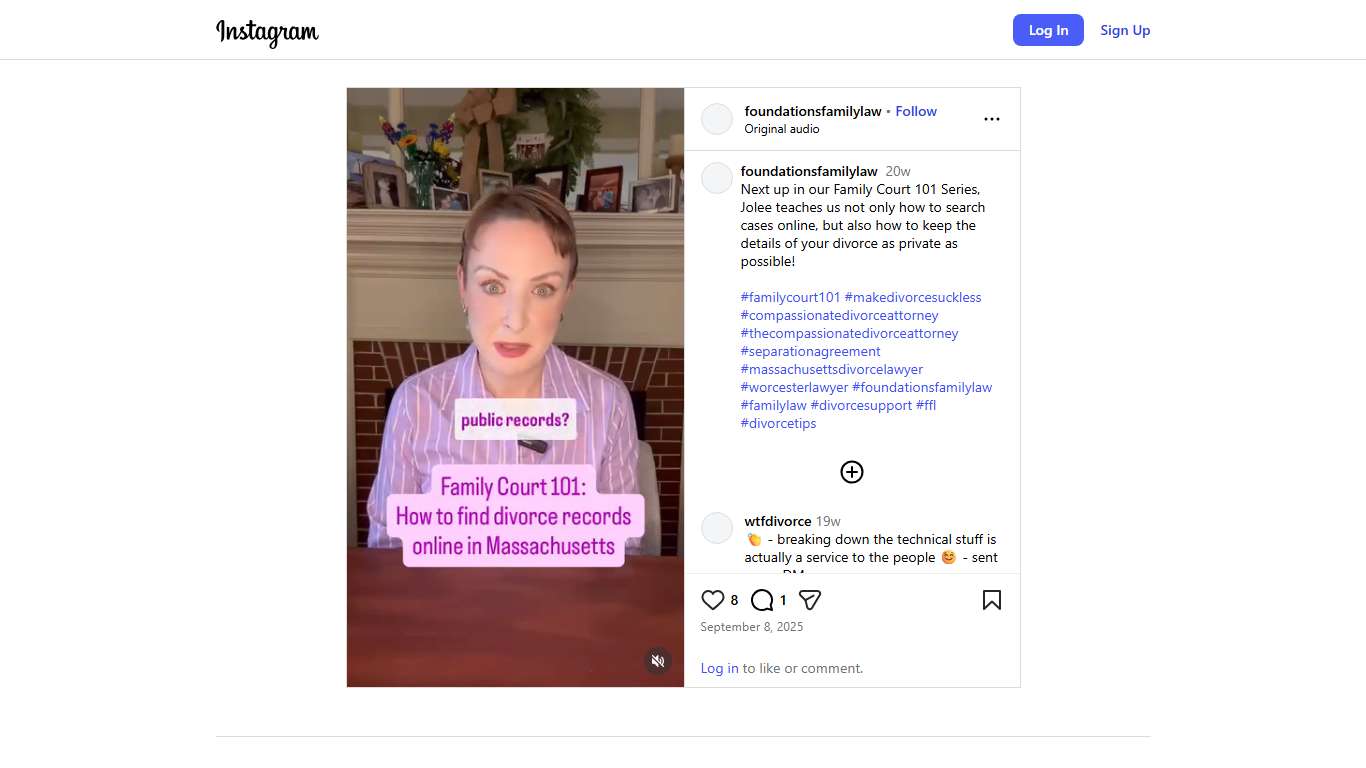1366x768 pixels.
Task: Open the #familycourt101 hashtag
Action: tap(790, 297)
